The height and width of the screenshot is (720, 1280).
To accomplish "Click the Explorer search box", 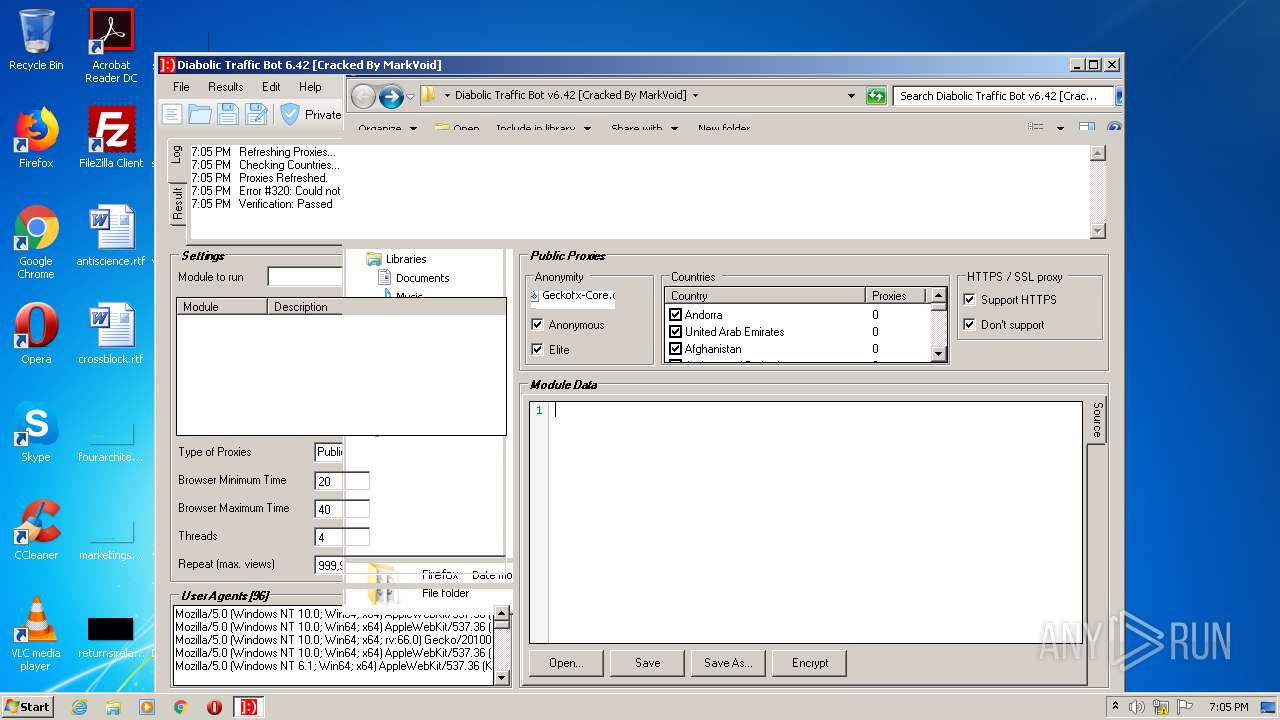I will pos(1004,96).
